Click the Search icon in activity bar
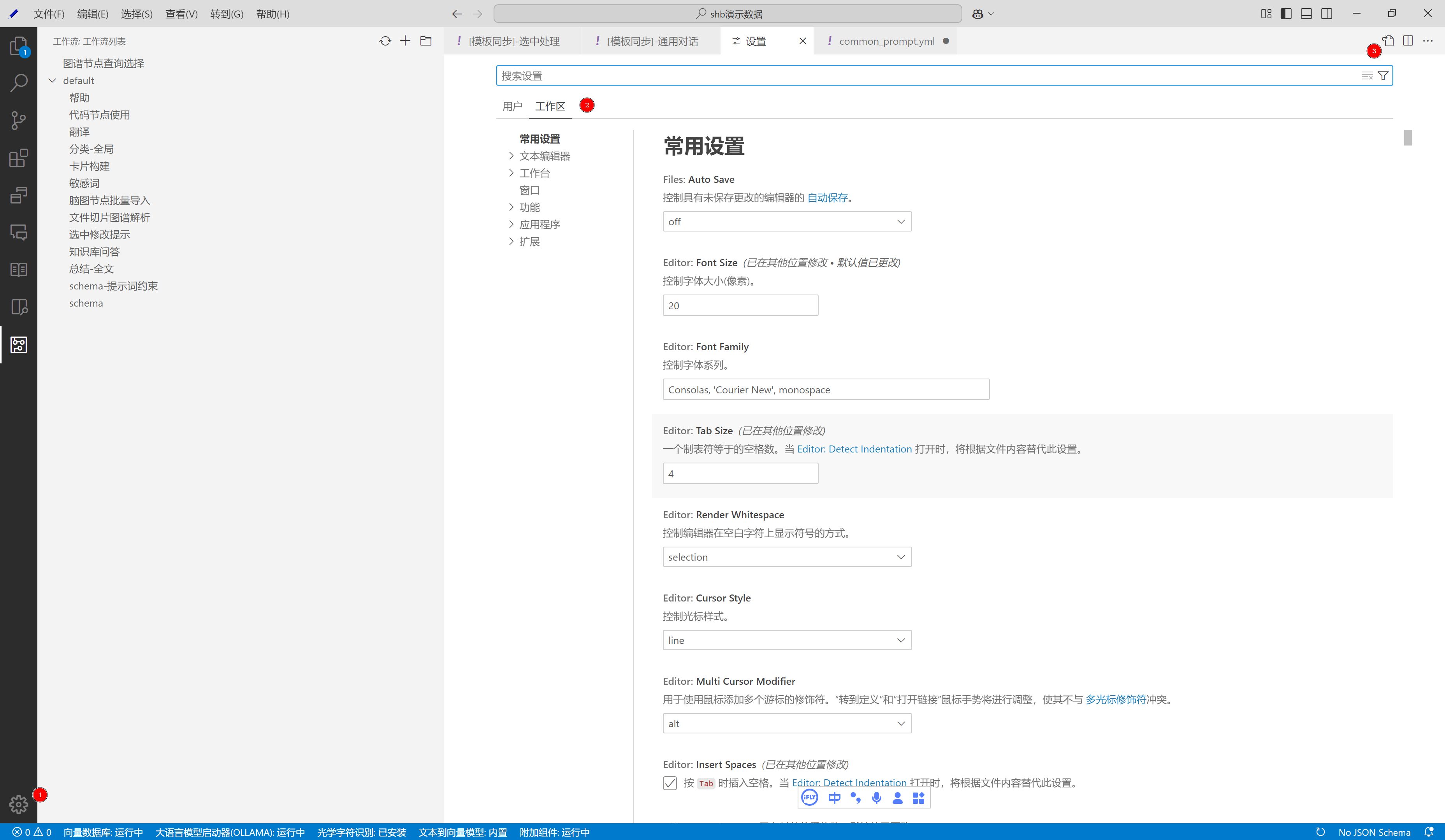 click(x=18, y=83)
